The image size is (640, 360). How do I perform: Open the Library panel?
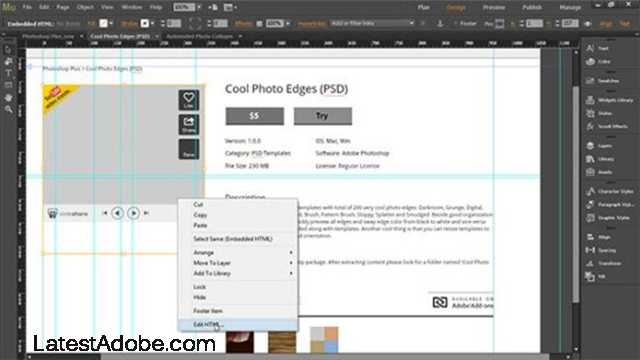tap(600, 159)
